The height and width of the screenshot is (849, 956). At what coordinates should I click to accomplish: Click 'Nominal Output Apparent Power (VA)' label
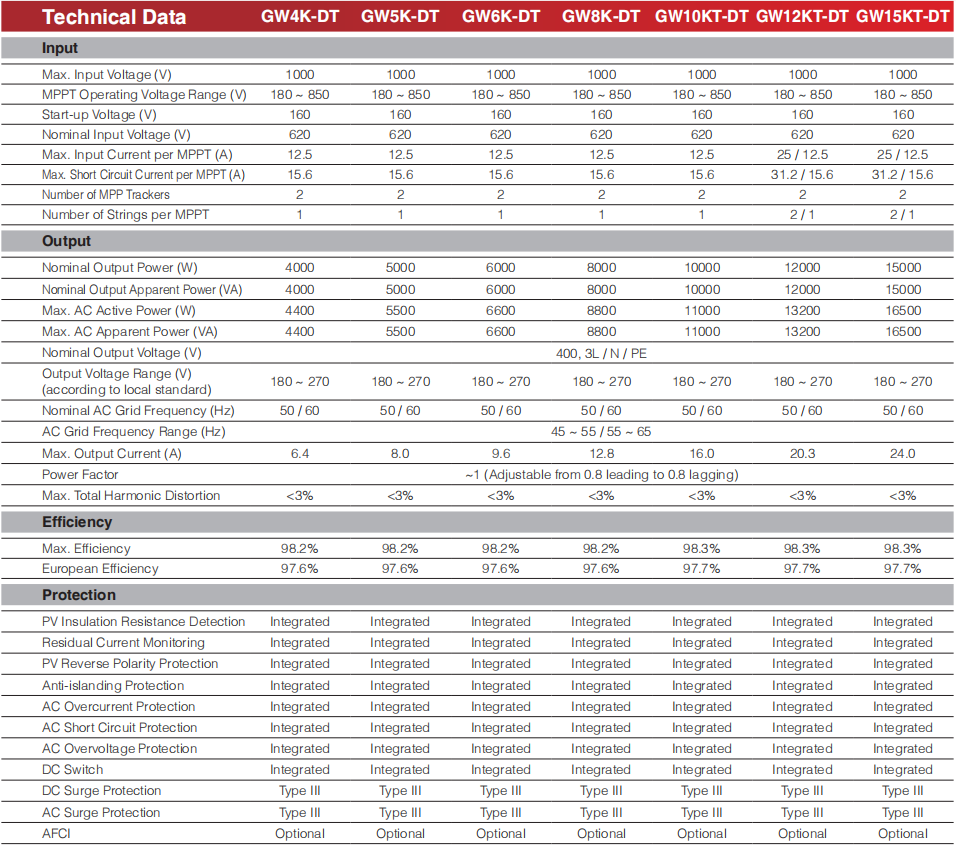point(142,290)
